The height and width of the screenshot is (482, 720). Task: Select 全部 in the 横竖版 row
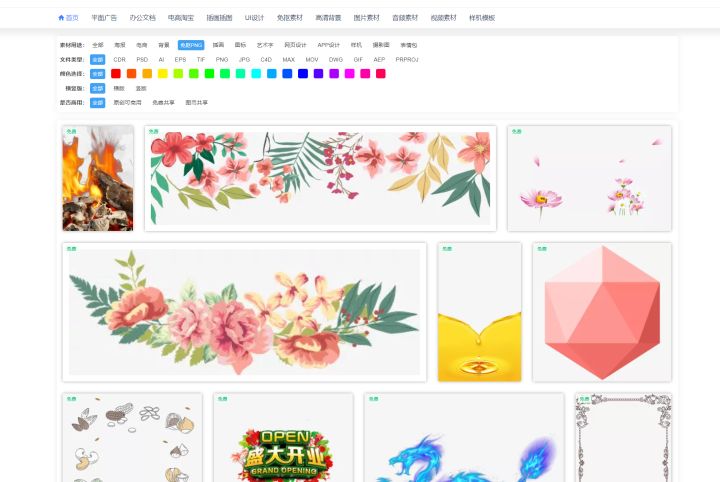[x=97, y=88]
